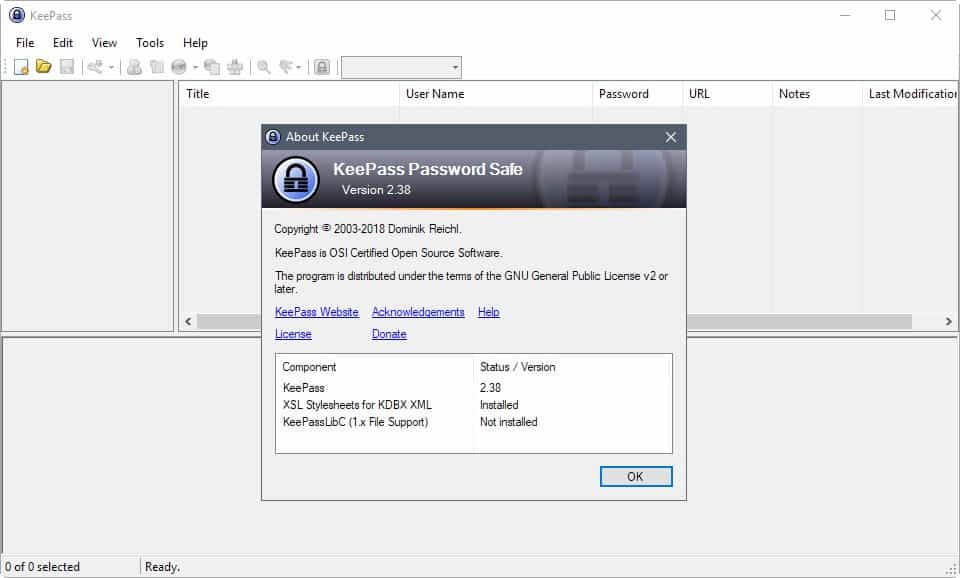Click the Show Entries toolbar icon

point(285,67)
